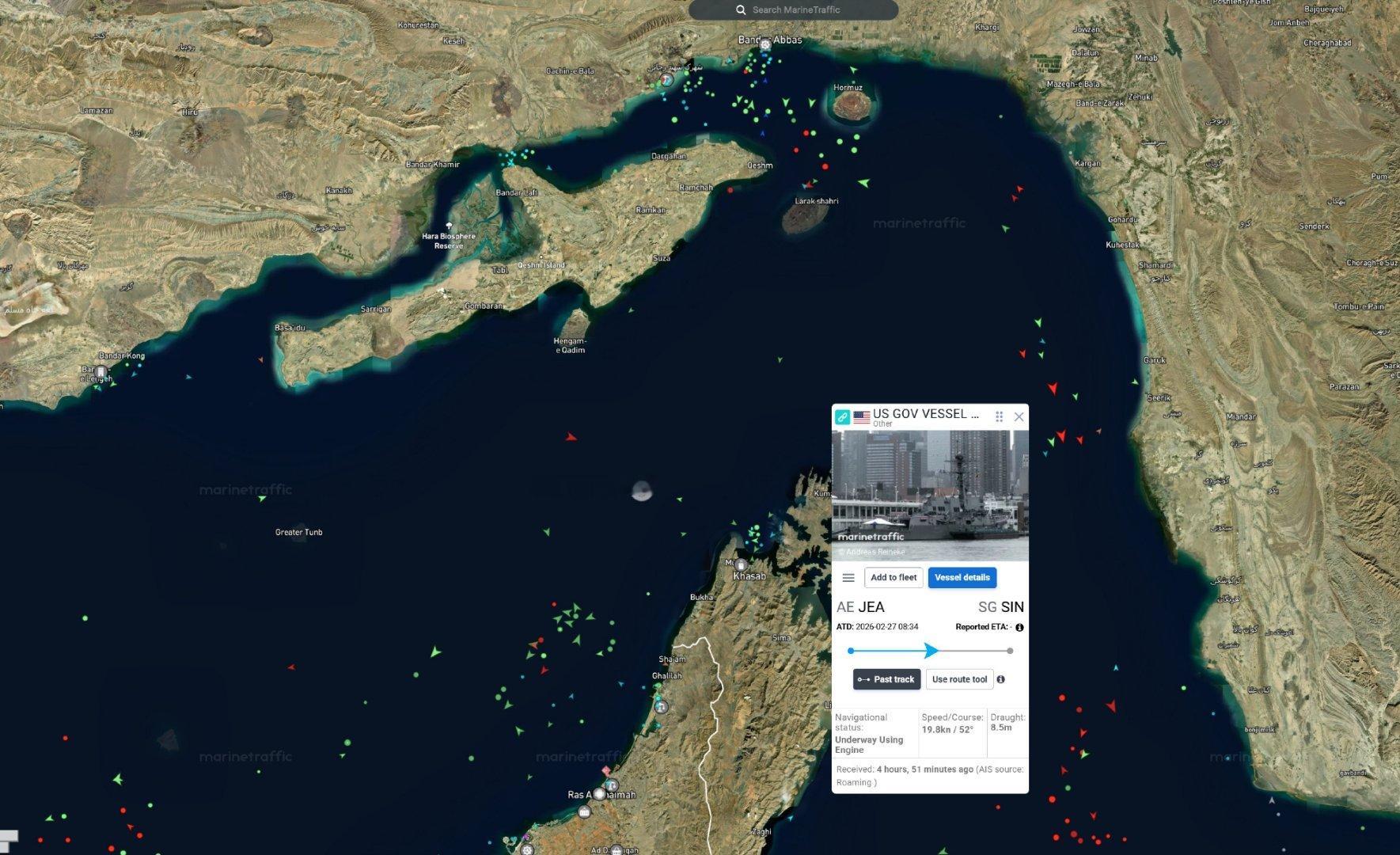Click the Basa'idu map label
This screenshot has width=1400, height=855.
point(290,328)
